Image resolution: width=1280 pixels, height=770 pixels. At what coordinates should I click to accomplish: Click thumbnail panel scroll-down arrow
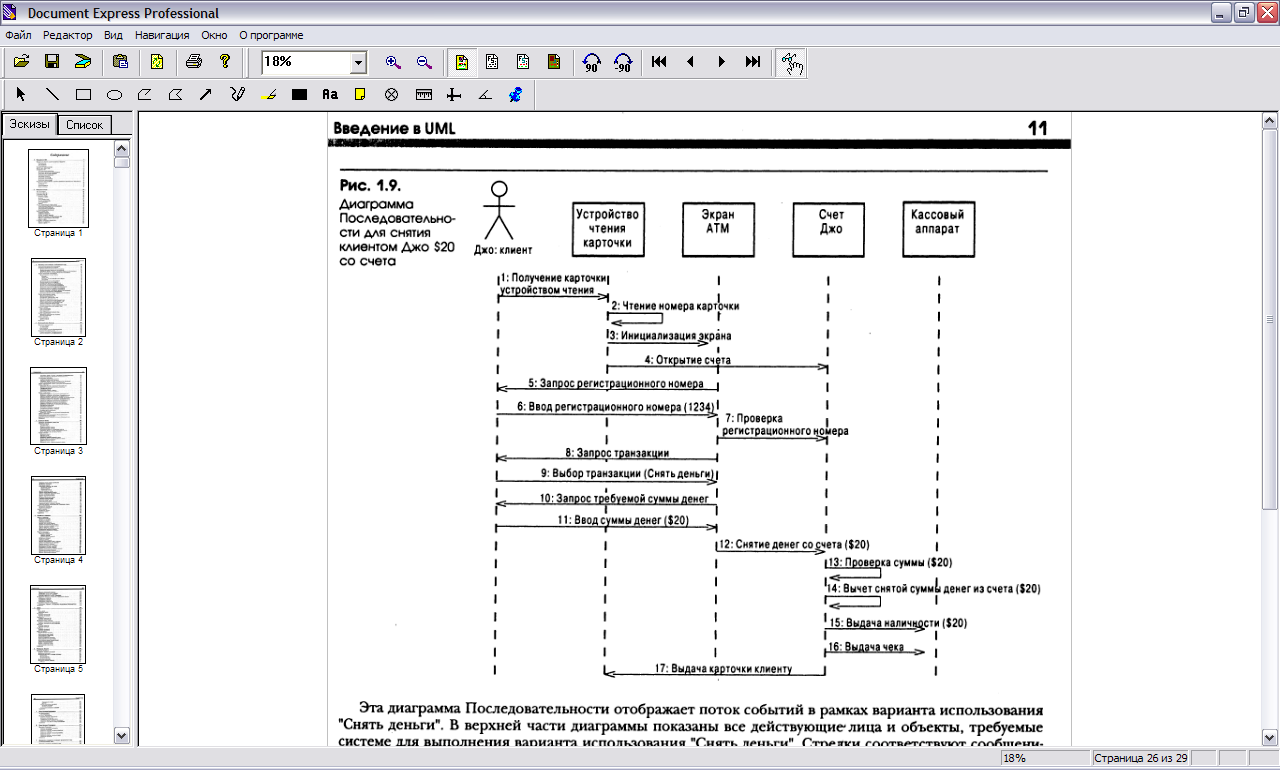pyautogui.click(x=122, y=736)
